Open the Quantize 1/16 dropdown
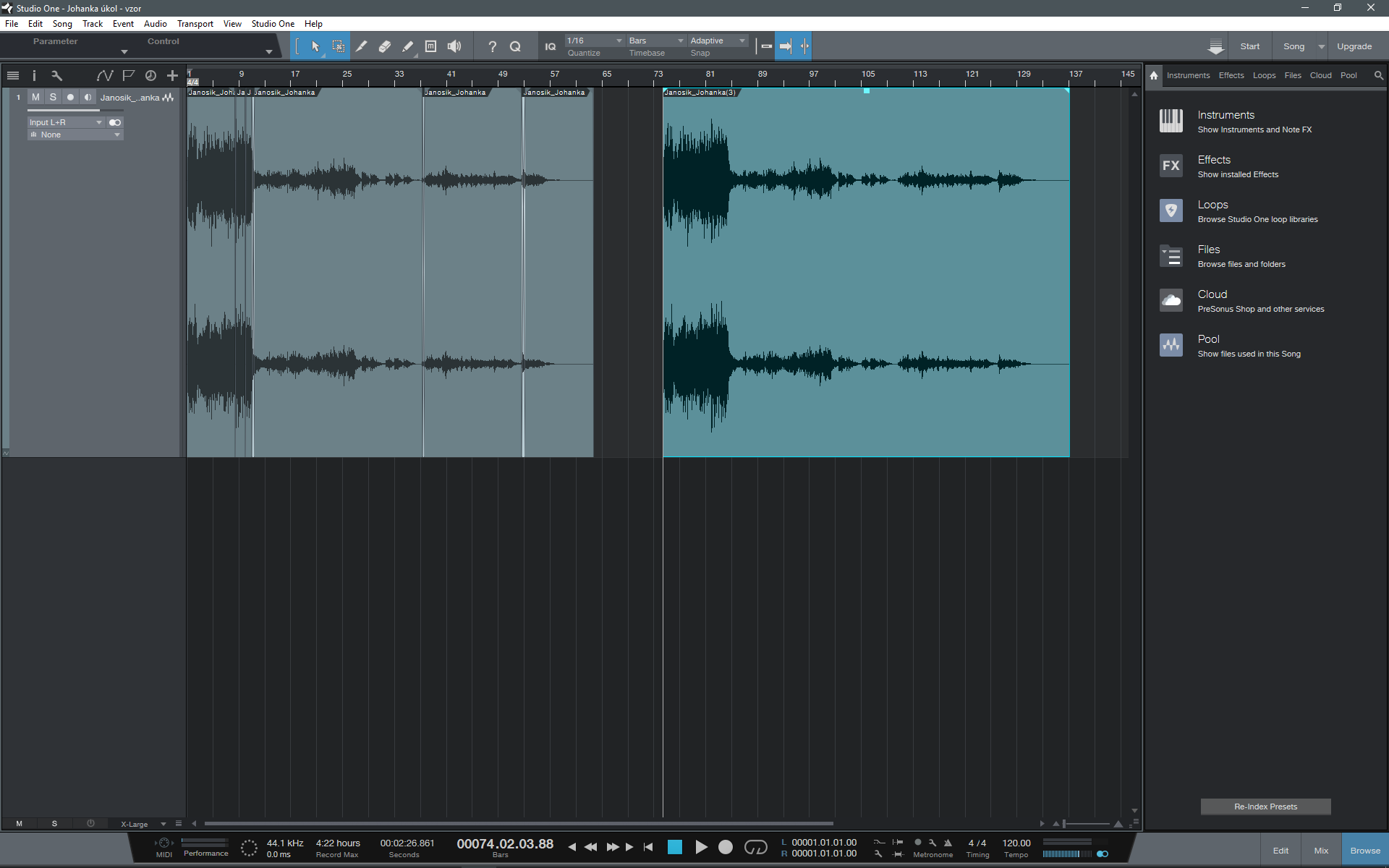 point(595,41)
